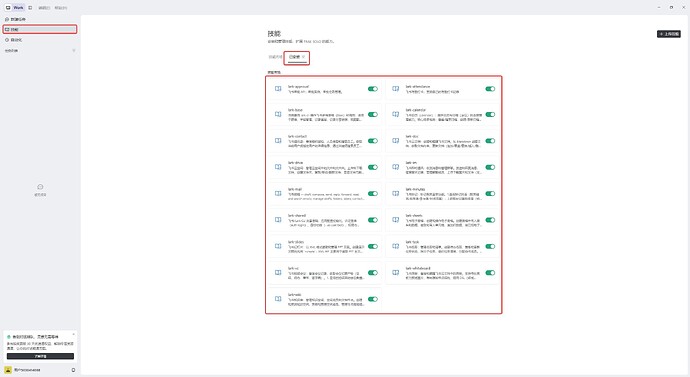Open the installed tab dropdown arrow
Viewport: 690px width, 377px height.
(x=303, y=57)
